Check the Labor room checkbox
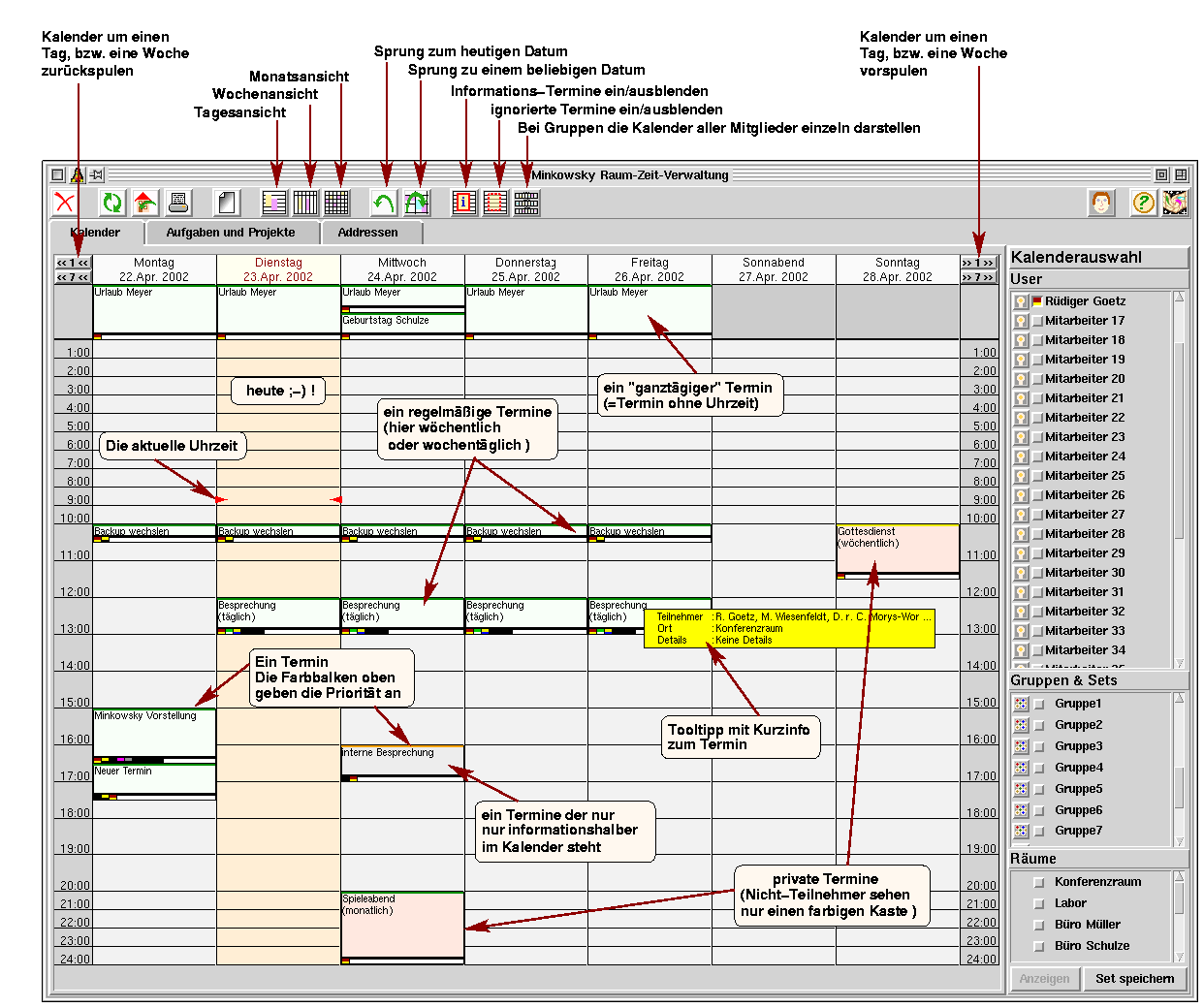Screen dimensions: 1204x1008 click(1039, 903)
